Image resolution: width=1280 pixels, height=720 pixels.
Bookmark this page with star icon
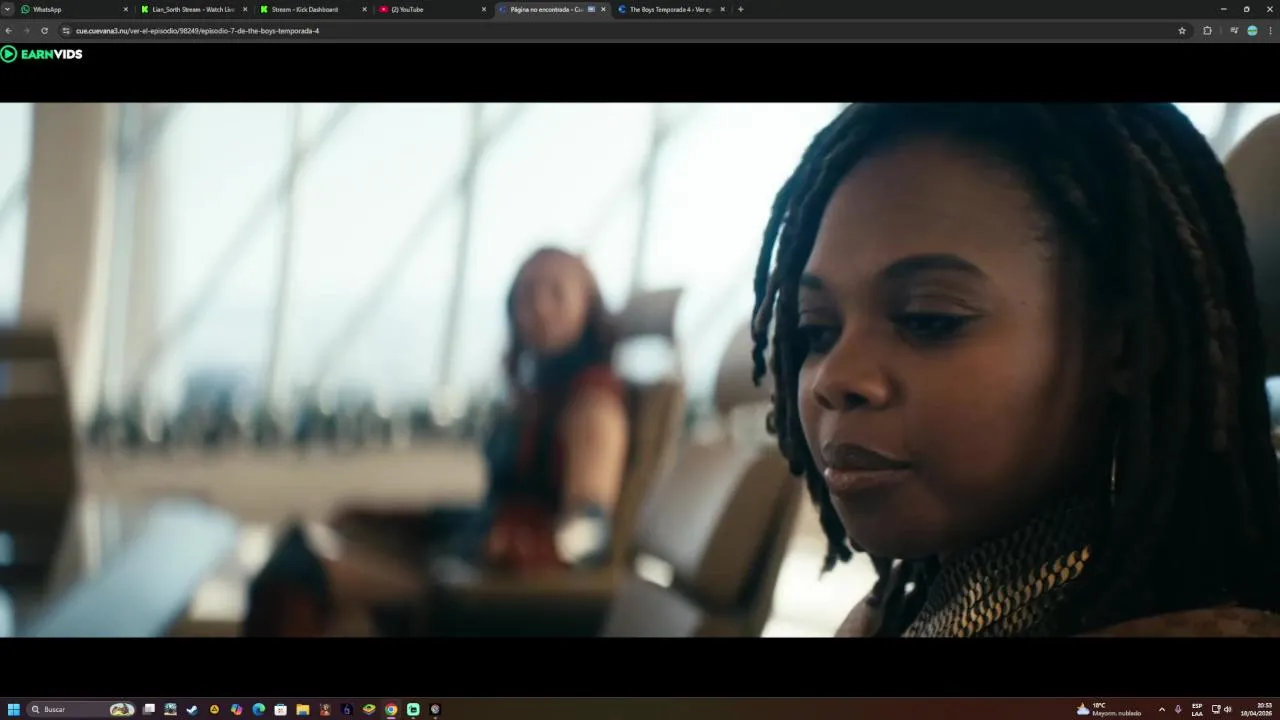[1182, 31]
